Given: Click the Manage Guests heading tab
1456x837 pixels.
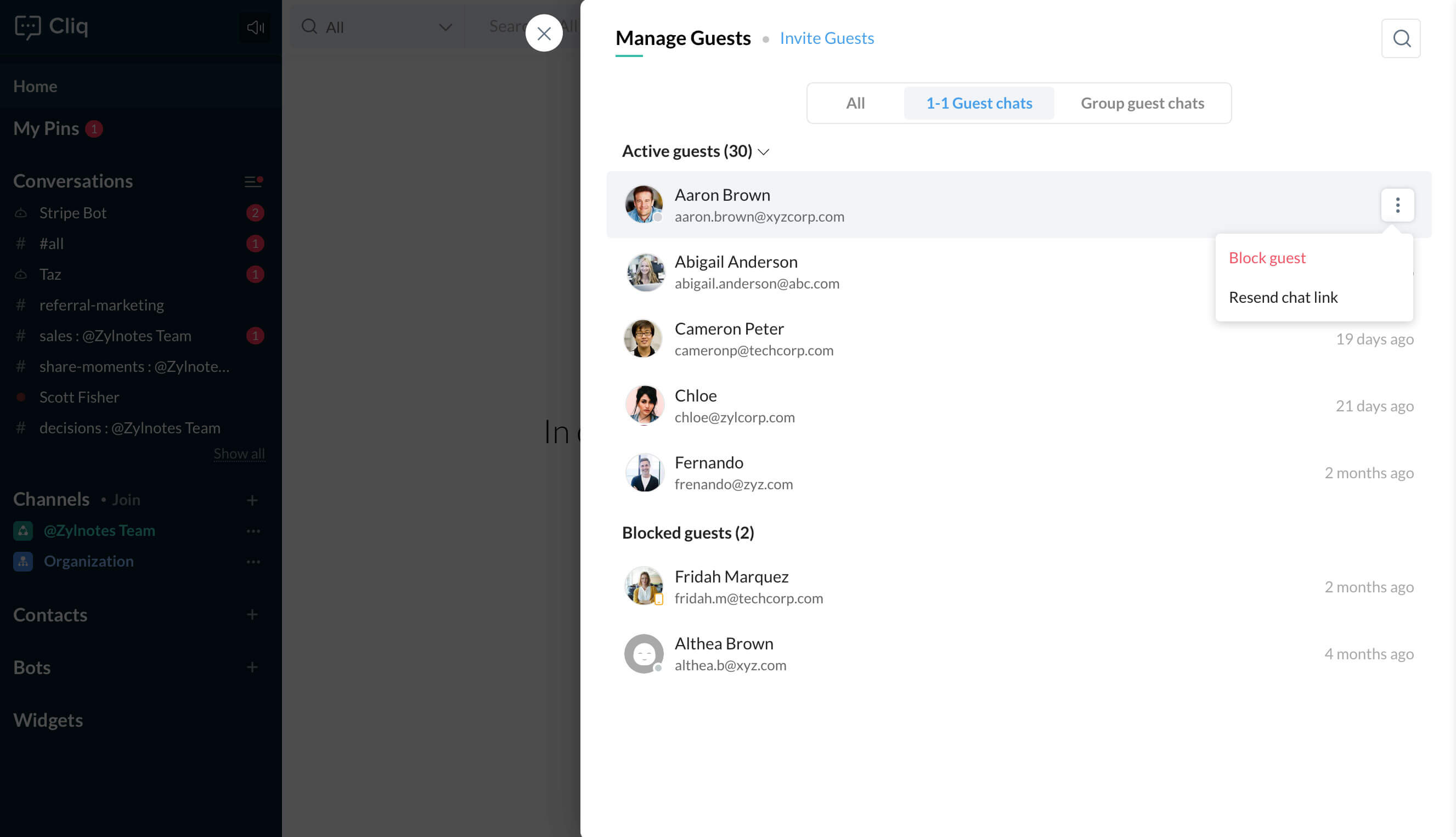Looking at the screenshot, I should coord(683,38).
